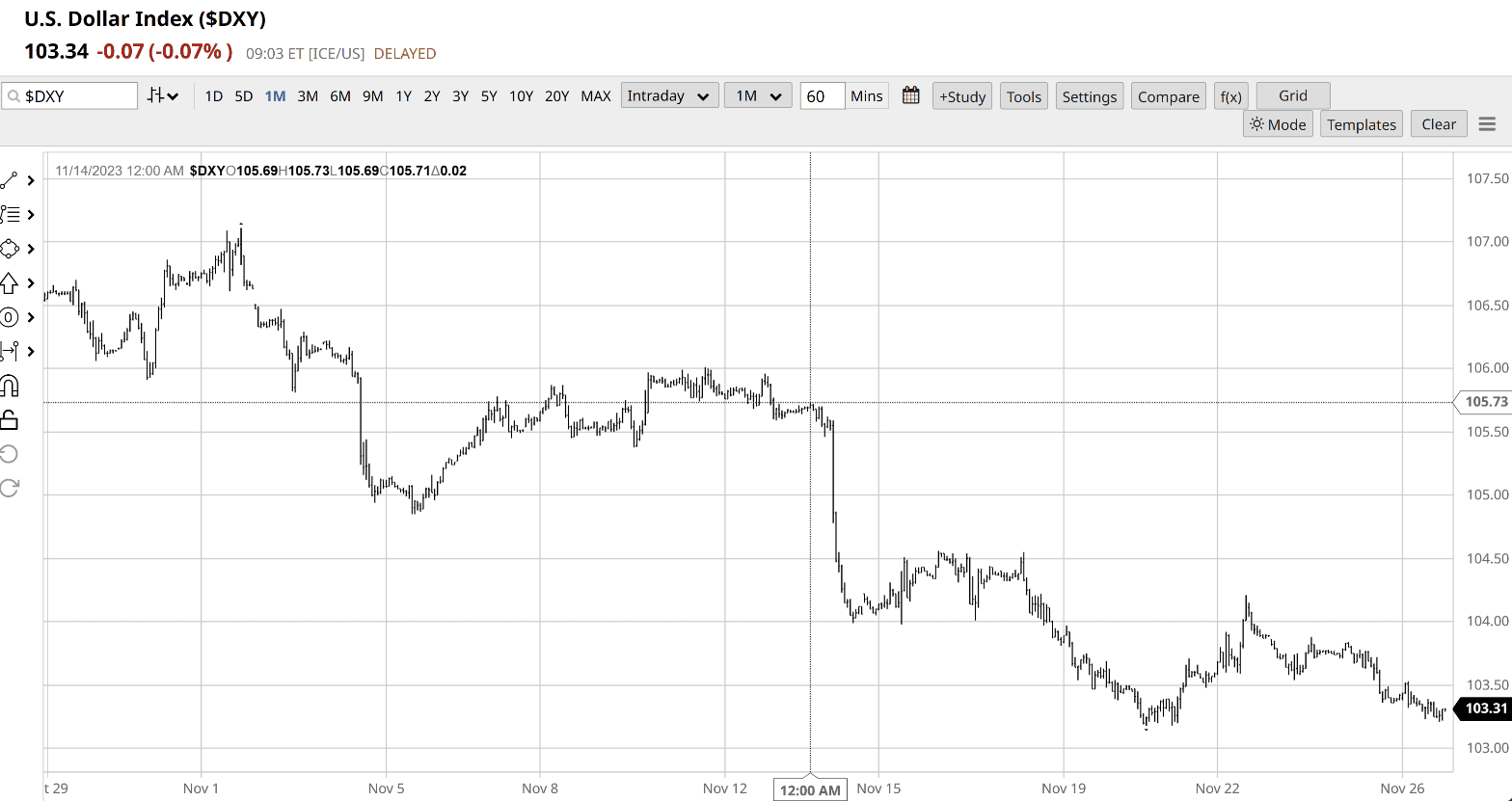Click the 105.73 crosshair price label
1512x801 pixels.
1485,402
